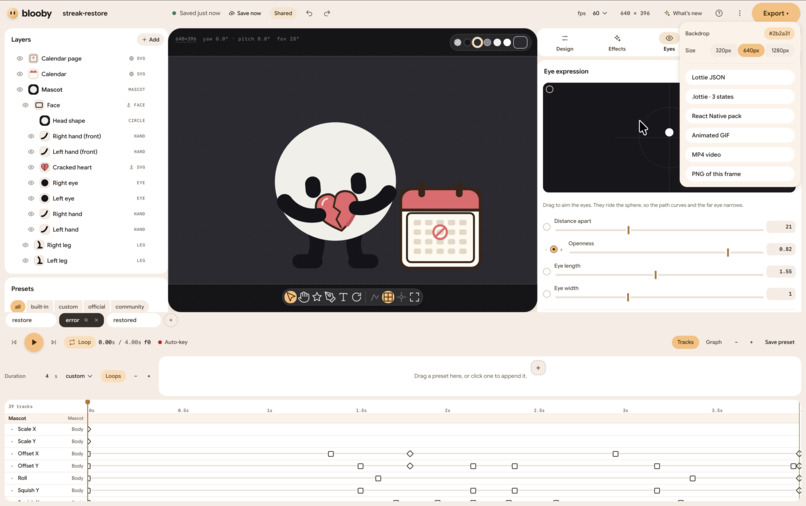Click the Shared button
Image resolution: width=806 pixels, height=506 pixels.
pos(283,13)
